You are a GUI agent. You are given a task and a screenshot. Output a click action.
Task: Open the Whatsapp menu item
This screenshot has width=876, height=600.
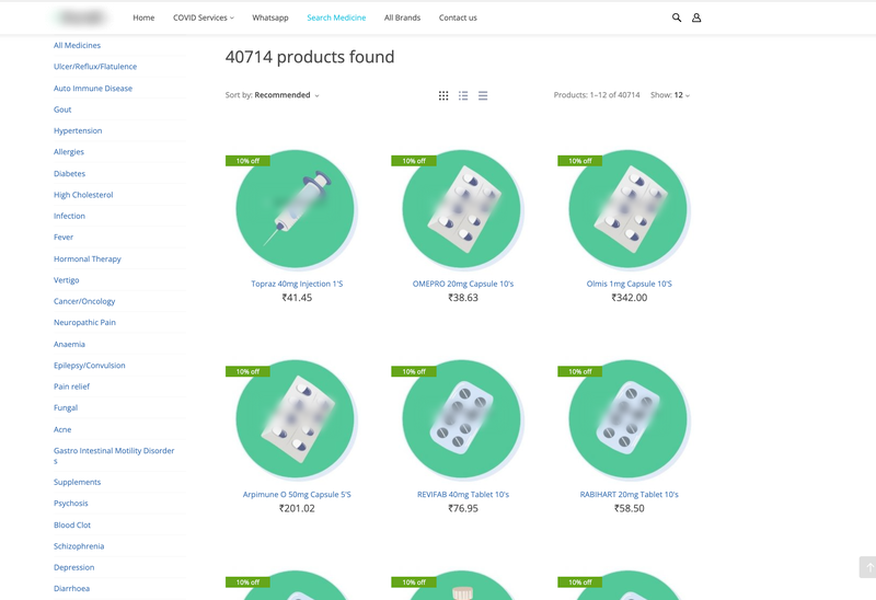270,18
